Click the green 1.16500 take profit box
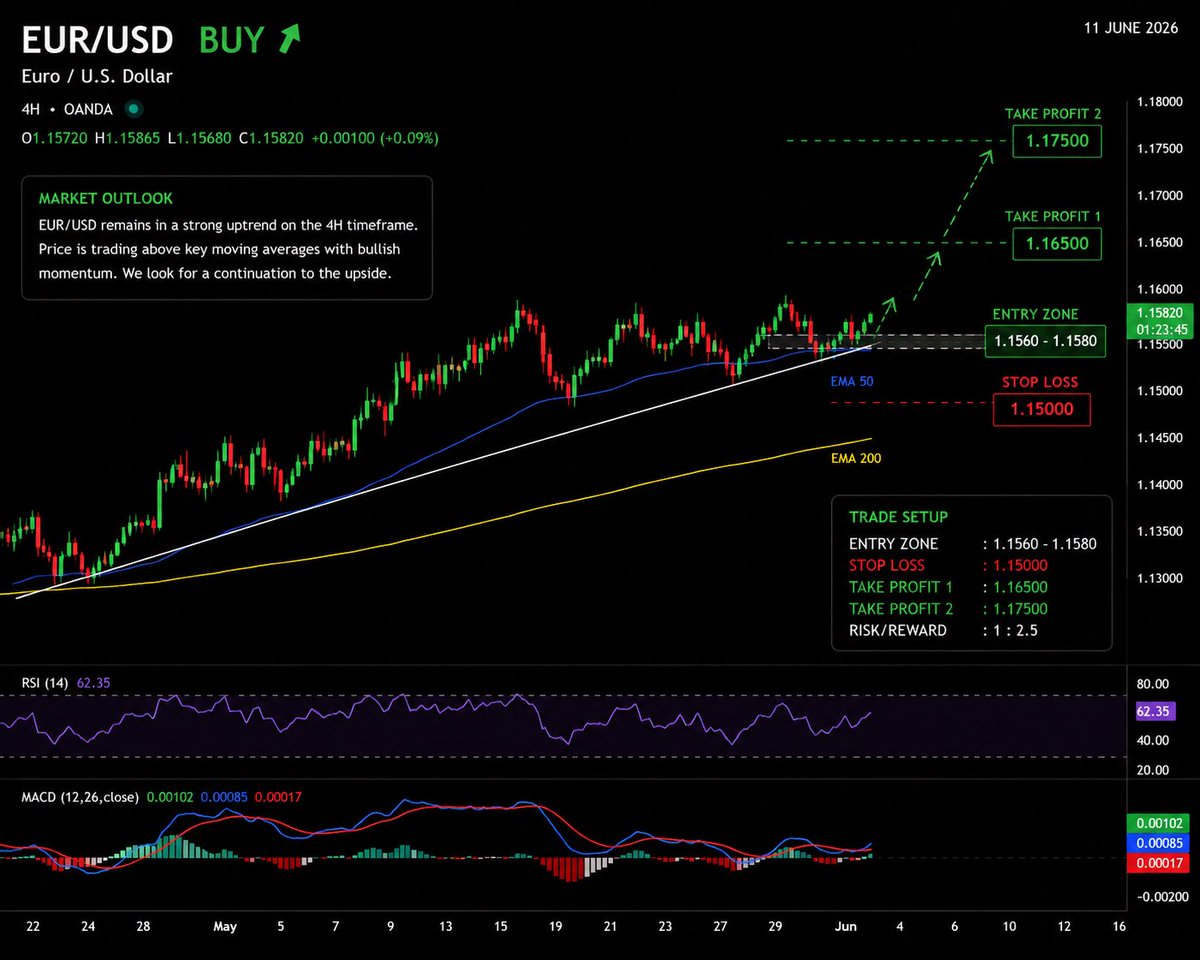Viewport: 1200px width, 960px height. [1056, 244]
